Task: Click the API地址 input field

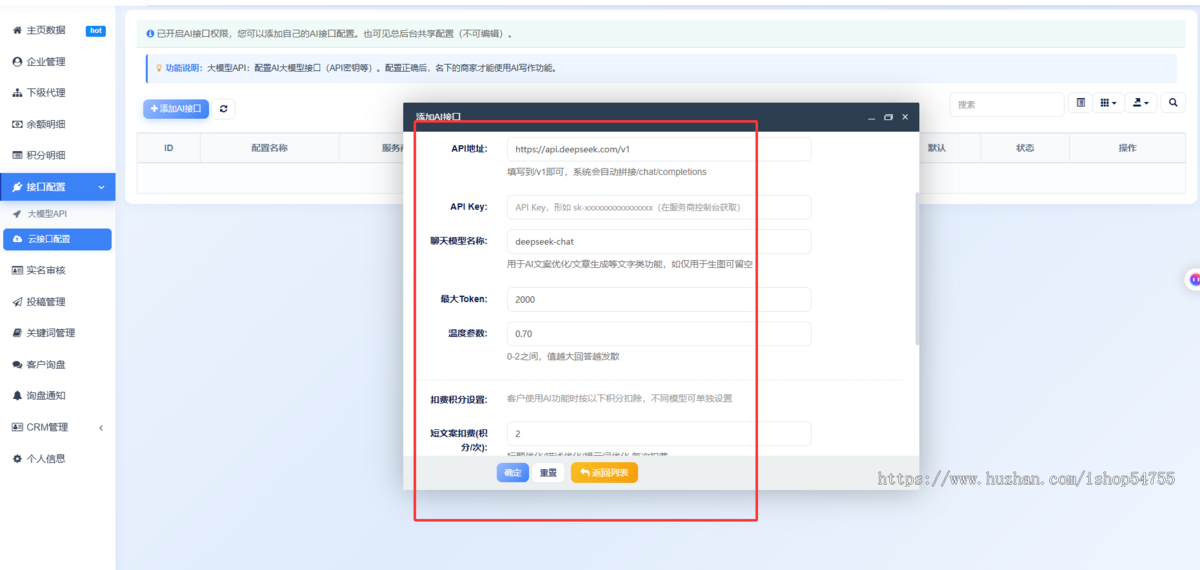Action: click(x=659, y=149)
